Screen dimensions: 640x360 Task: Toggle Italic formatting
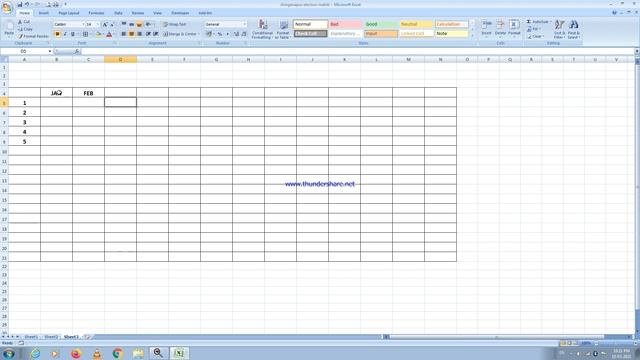(x=65, y=34)
